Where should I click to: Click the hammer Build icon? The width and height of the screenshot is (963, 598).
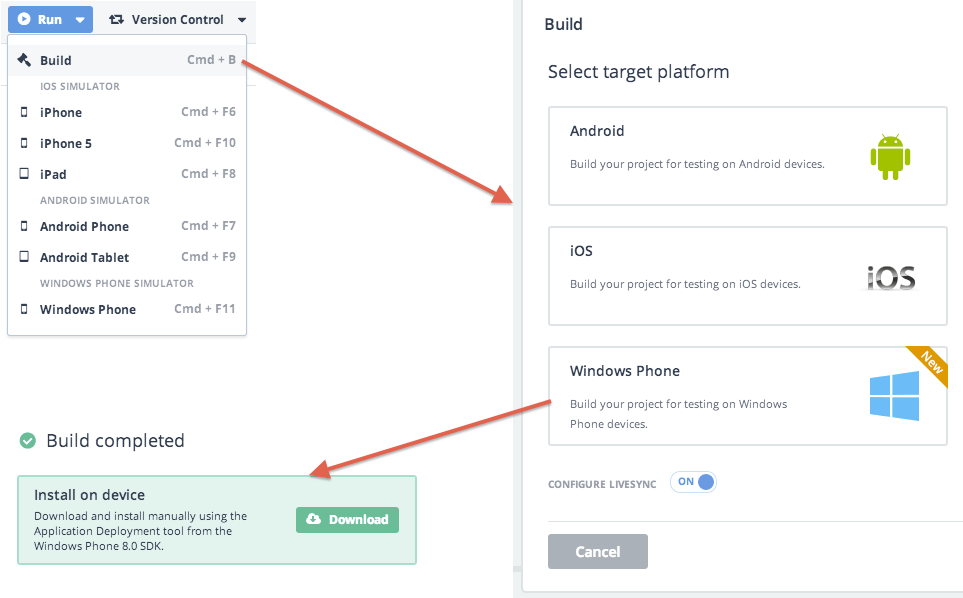[24, 60]
